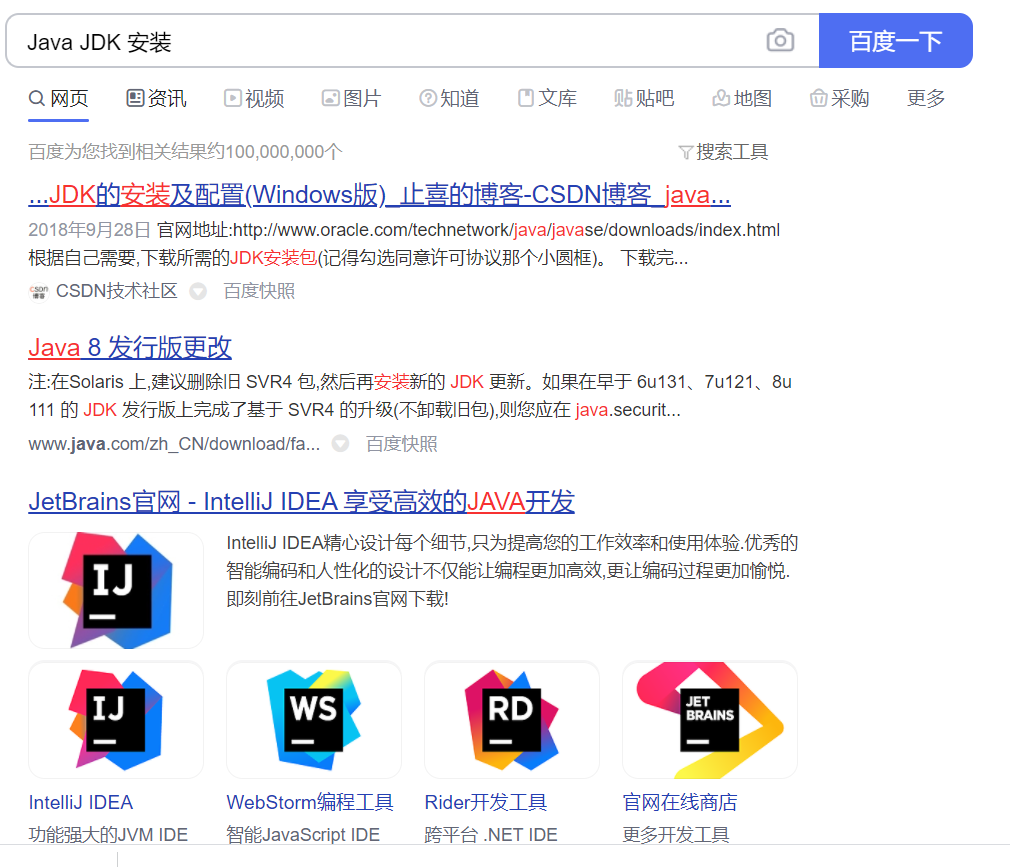Expand the dropdown arrow beside CSDN技术社区
The image size is (1010, 867).
click(x=198, y=292)
